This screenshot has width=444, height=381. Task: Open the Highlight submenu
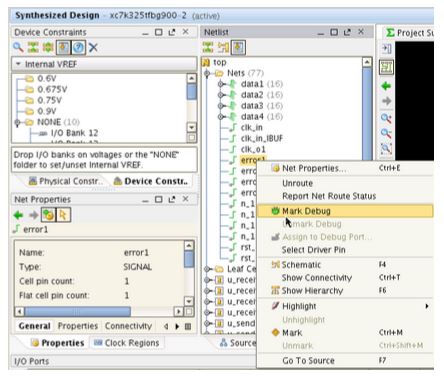[x=345, y=306]
